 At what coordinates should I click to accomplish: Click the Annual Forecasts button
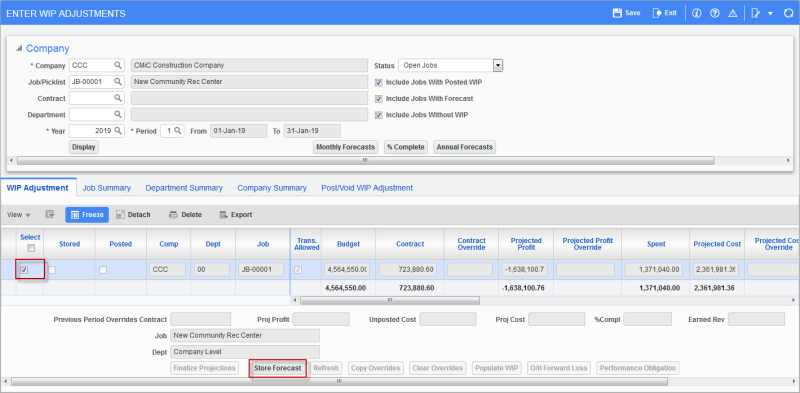pos(464,147)
